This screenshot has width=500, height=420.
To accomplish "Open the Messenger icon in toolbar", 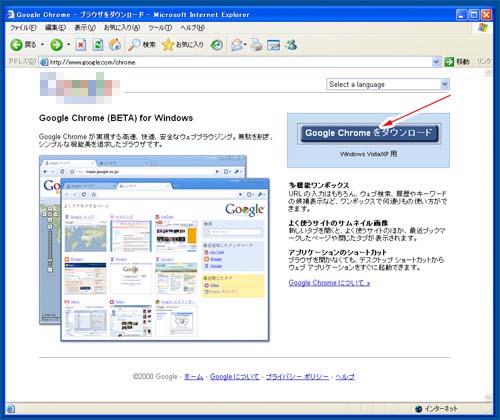I will [x=291, y=45].
